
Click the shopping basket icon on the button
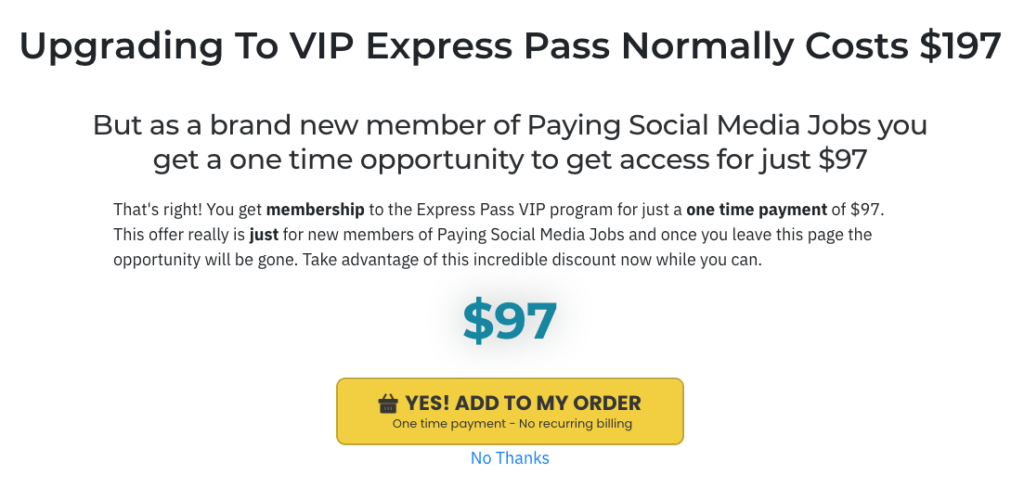coord(388,403)
